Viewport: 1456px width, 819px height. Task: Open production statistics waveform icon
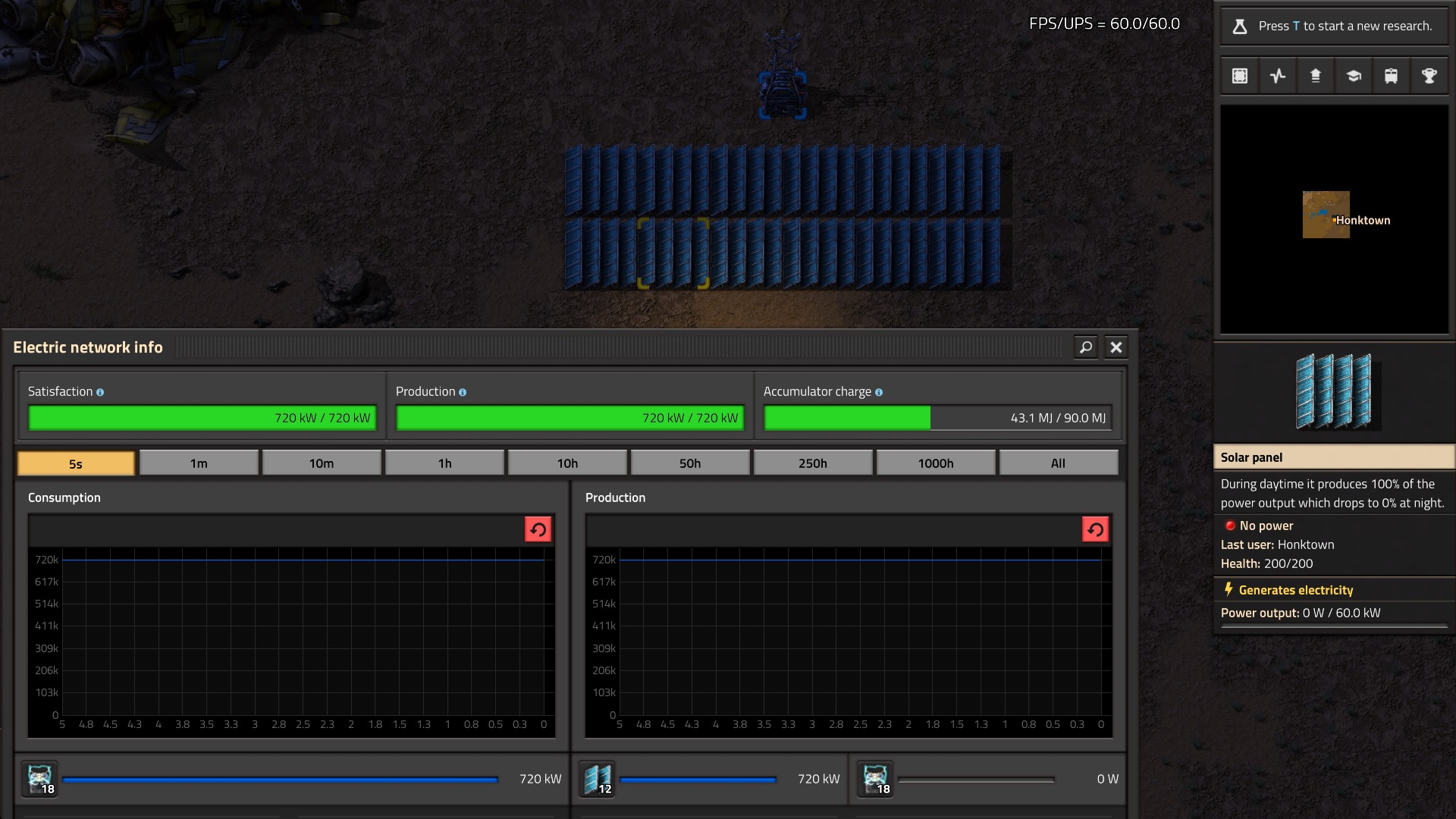(1278, 76)
